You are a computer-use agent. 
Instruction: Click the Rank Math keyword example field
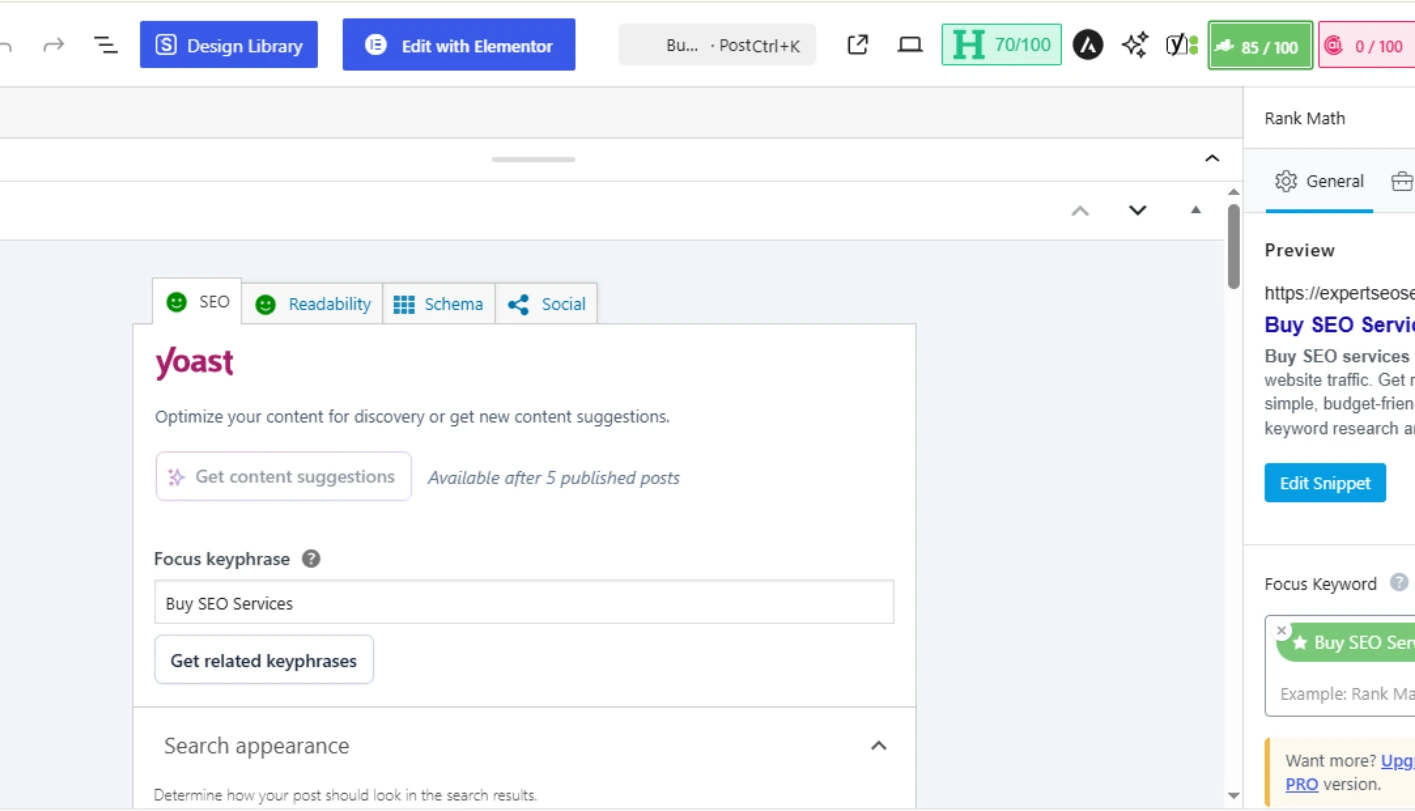pyautogui.click(x=1346, y=694)
